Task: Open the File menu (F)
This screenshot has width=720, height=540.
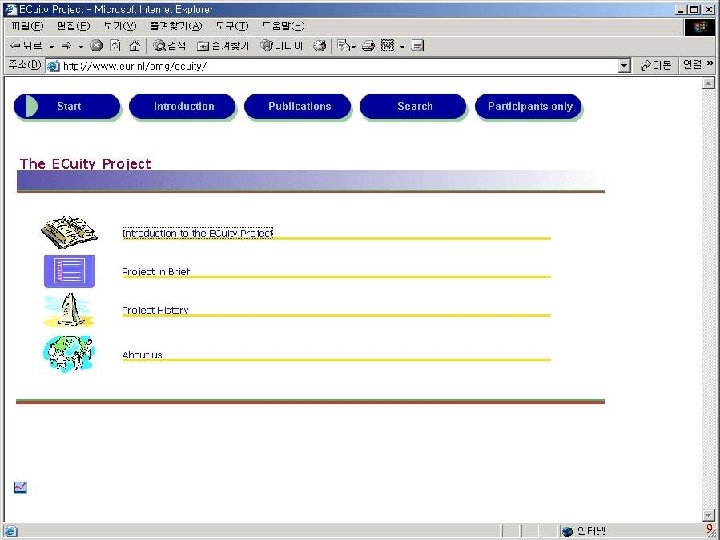Action: click(27, 26)
